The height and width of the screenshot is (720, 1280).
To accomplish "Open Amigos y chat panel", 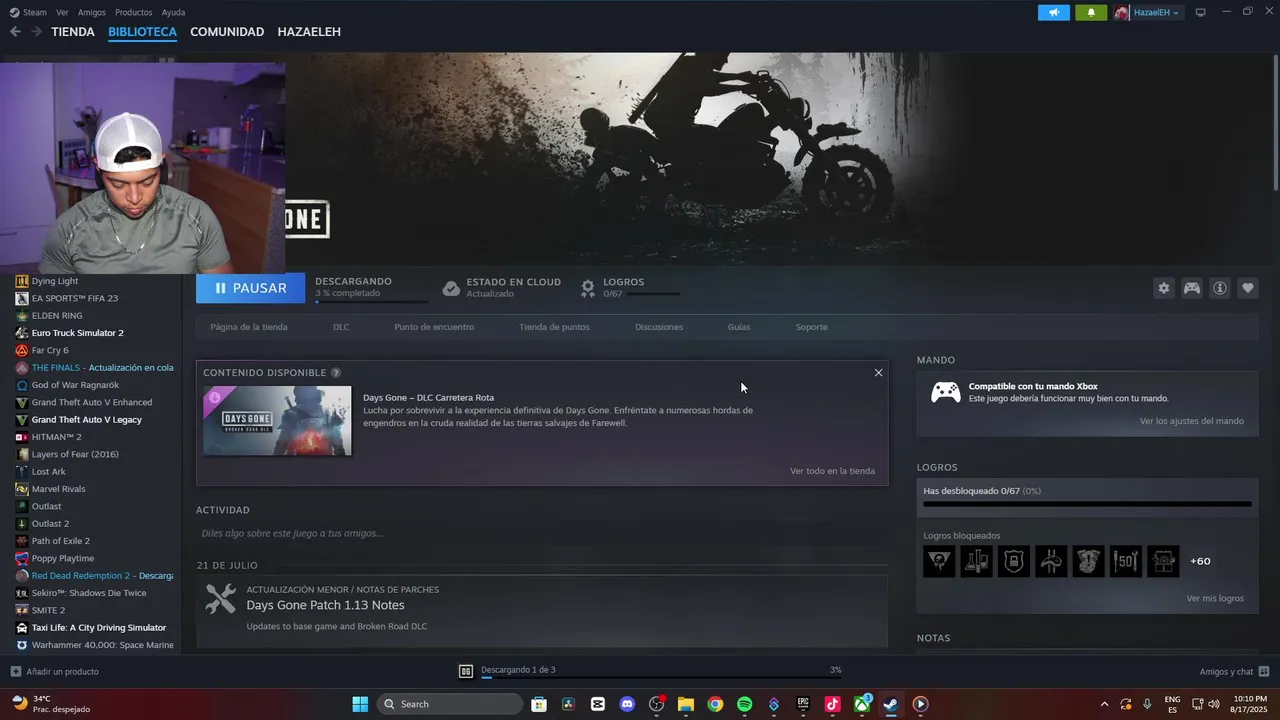I will (1234, 671).
